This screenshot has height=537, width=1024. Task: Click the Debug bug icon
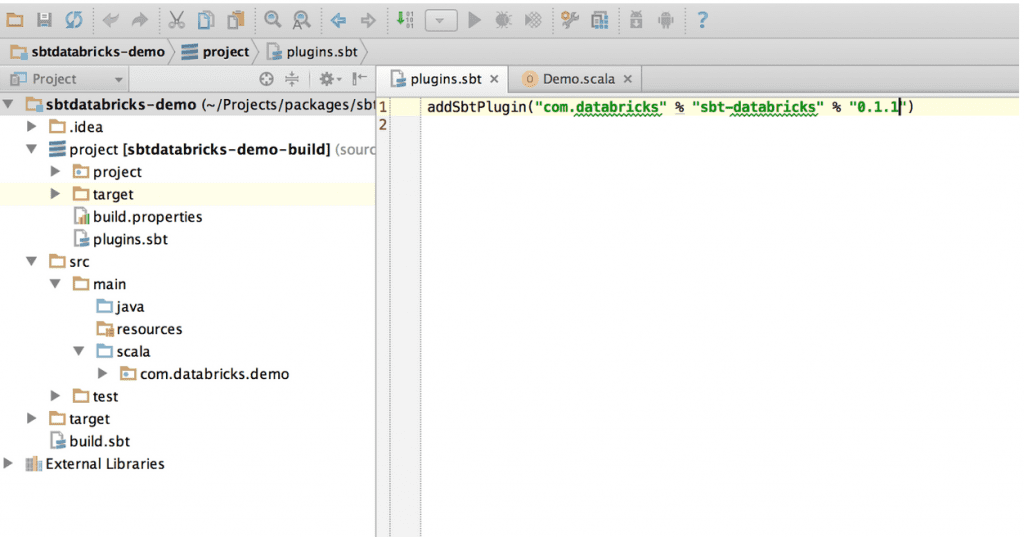click(503, 19)
